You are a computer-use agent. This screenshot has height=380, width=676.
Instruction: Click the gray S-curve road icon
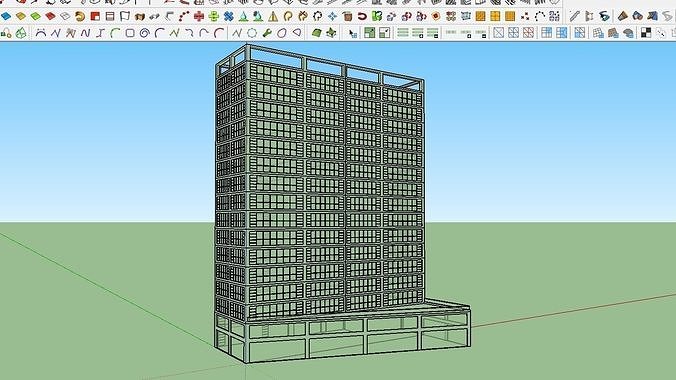click(667, 16)
